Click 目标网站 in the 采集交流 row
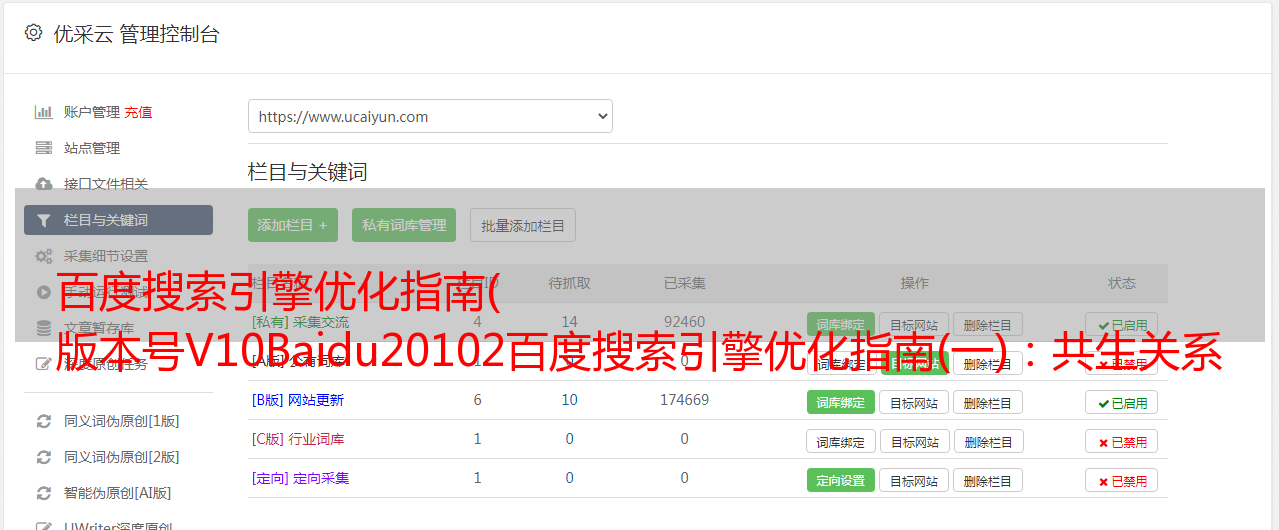 tap(914, 325)
